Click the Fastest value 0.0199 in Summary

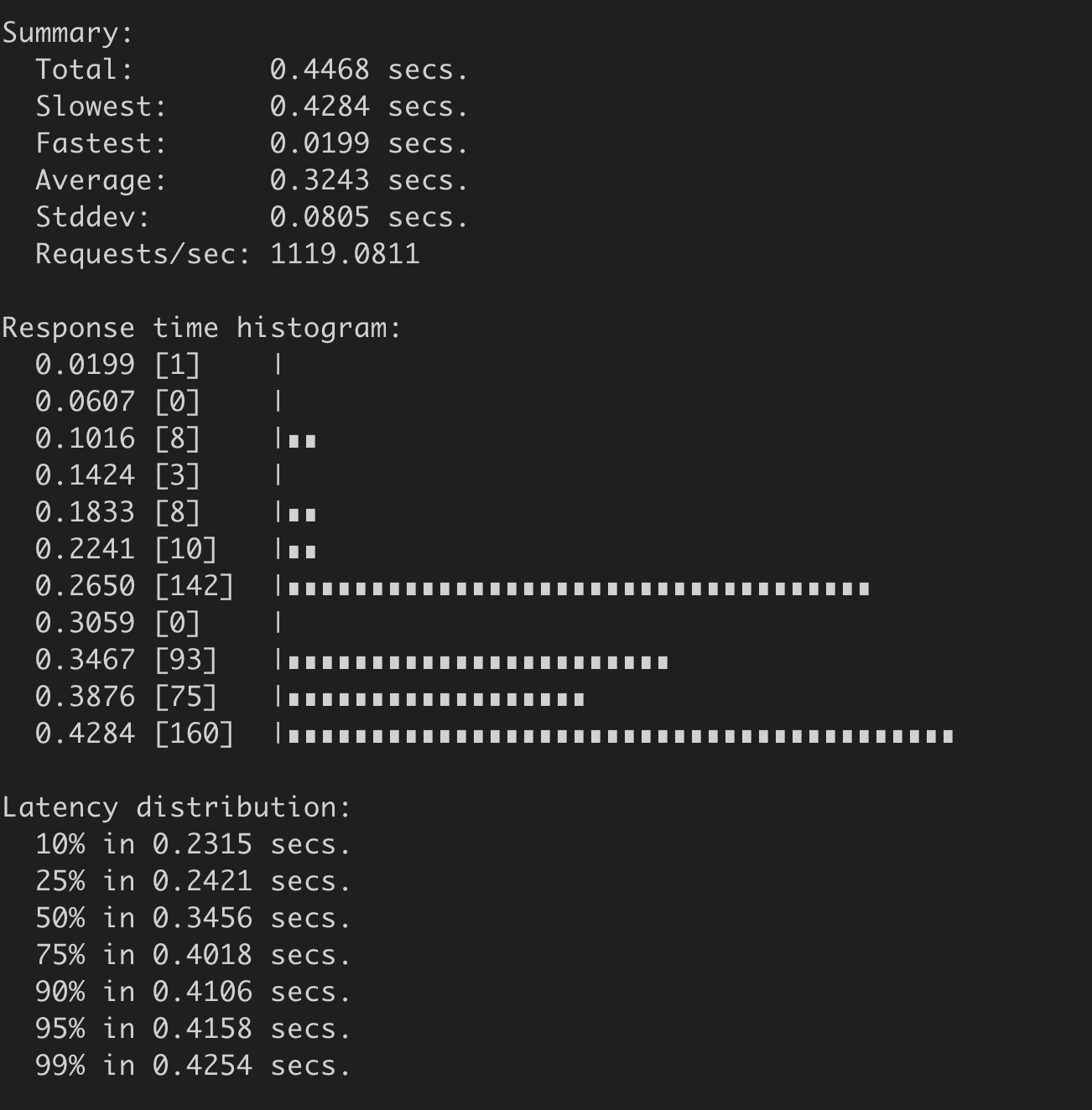tap(319, 143)
